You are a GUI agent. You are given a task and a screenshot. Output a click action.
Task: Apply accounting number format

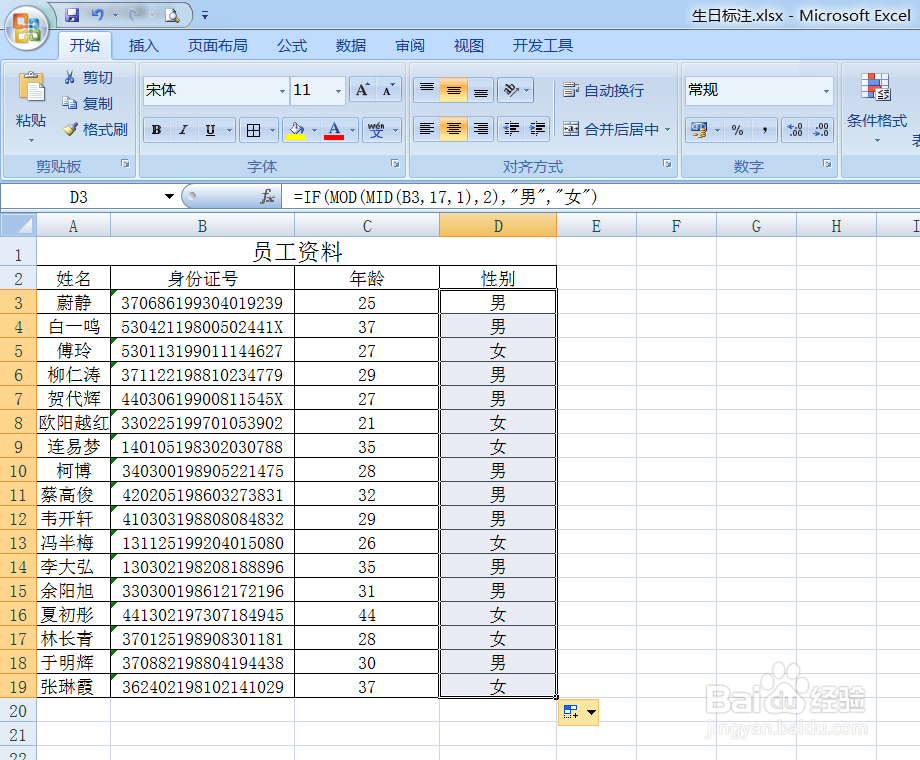click(698, 130)
